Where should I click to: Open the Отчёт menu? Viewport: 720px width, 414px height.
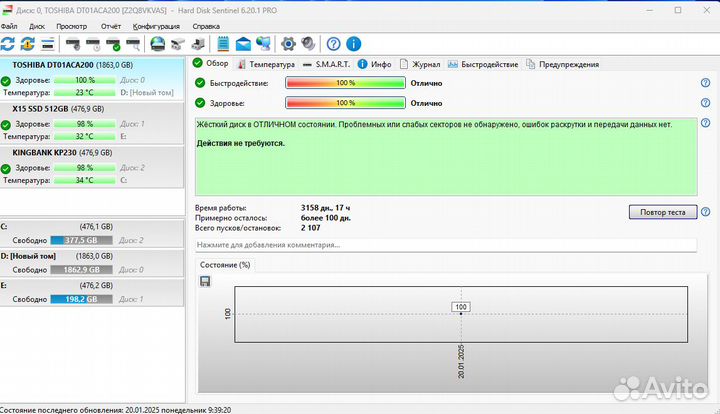point(111,26)
